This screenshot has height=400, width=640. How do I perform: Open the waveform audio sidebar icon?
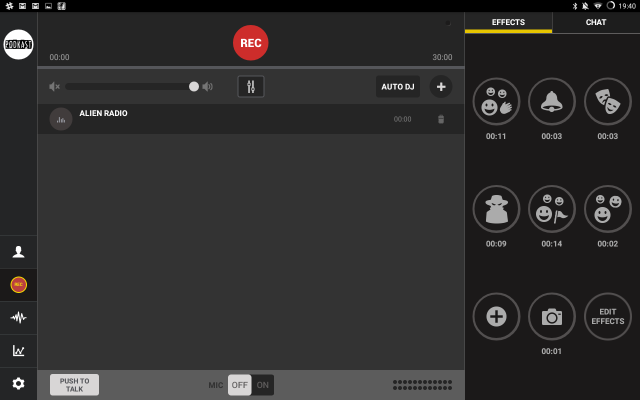pos(18,318)
